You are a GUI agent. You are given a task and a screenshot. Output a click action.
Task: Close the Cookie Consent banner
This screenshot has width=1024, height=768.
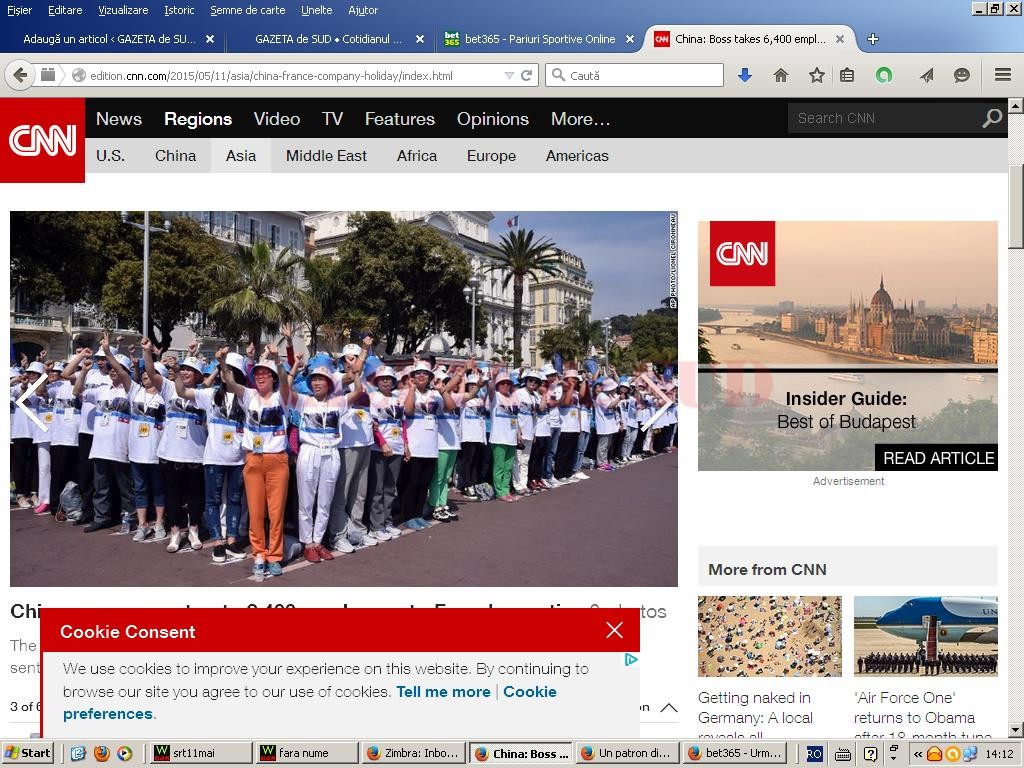pos(615,630)
